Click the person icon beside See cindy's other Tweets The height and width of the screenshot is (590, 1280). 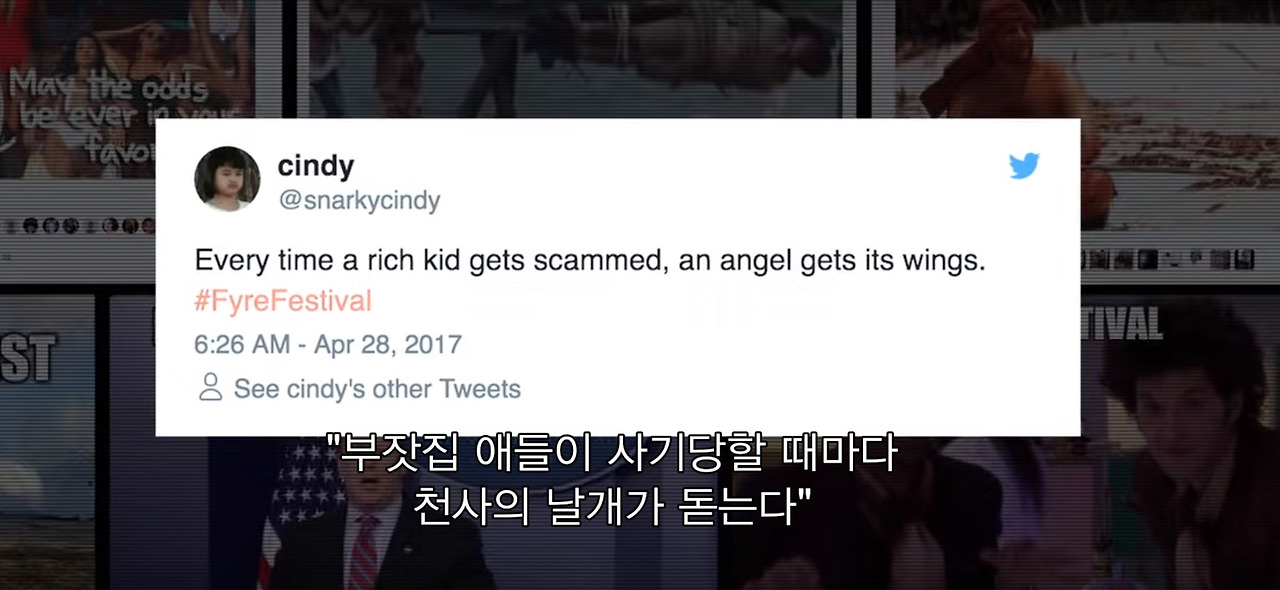[x=210, y=388]
